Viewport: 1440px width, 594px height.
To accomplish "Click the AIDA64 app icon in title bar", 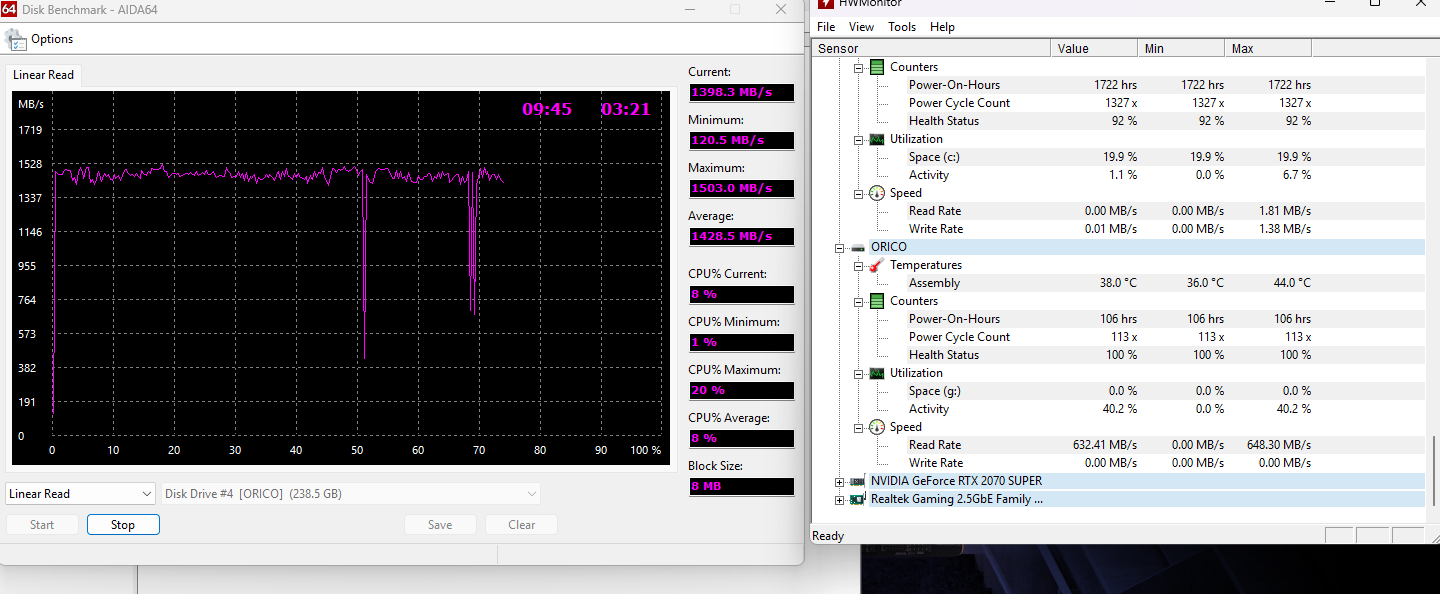I will tap(10, 9).
